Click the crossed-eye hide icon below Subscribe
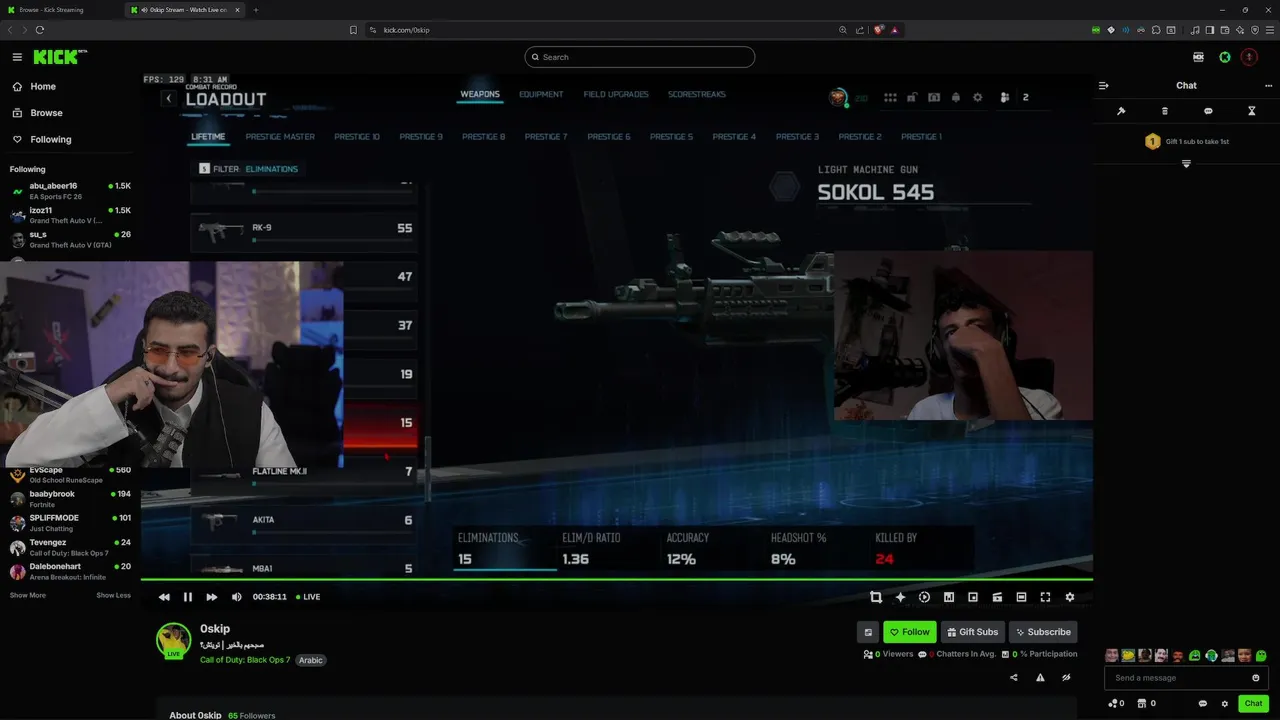Image resolution: width=1280 pixels, height=720 pixels. click(x=1066, y=677)
